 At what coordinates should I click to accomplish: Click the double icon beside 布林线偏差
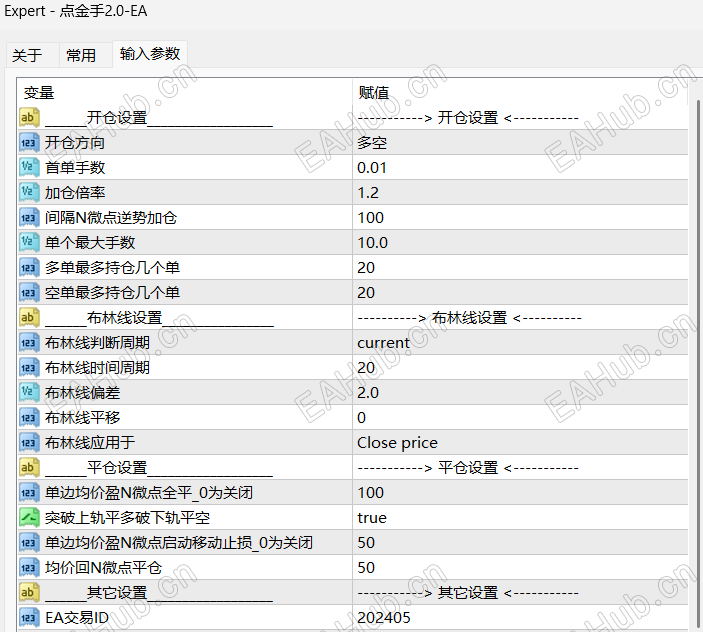30,393
